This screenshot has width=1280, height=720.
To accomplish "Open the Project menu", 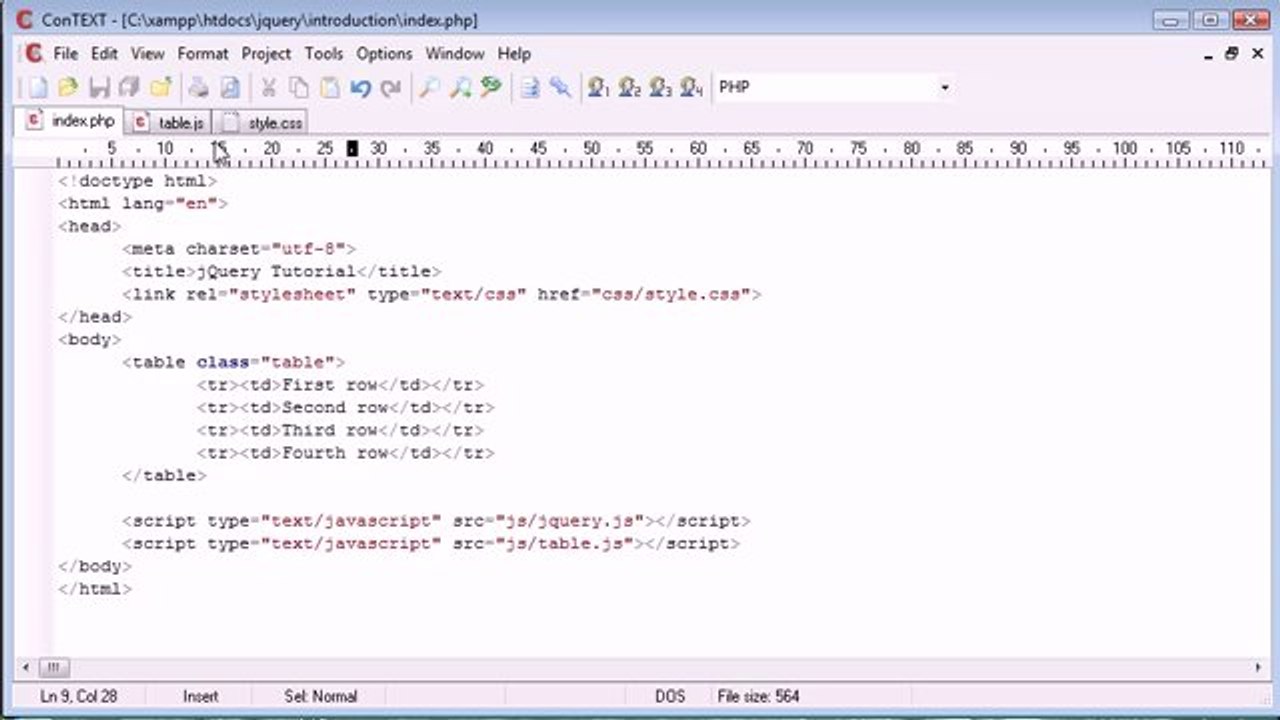I will coord(266,54).
